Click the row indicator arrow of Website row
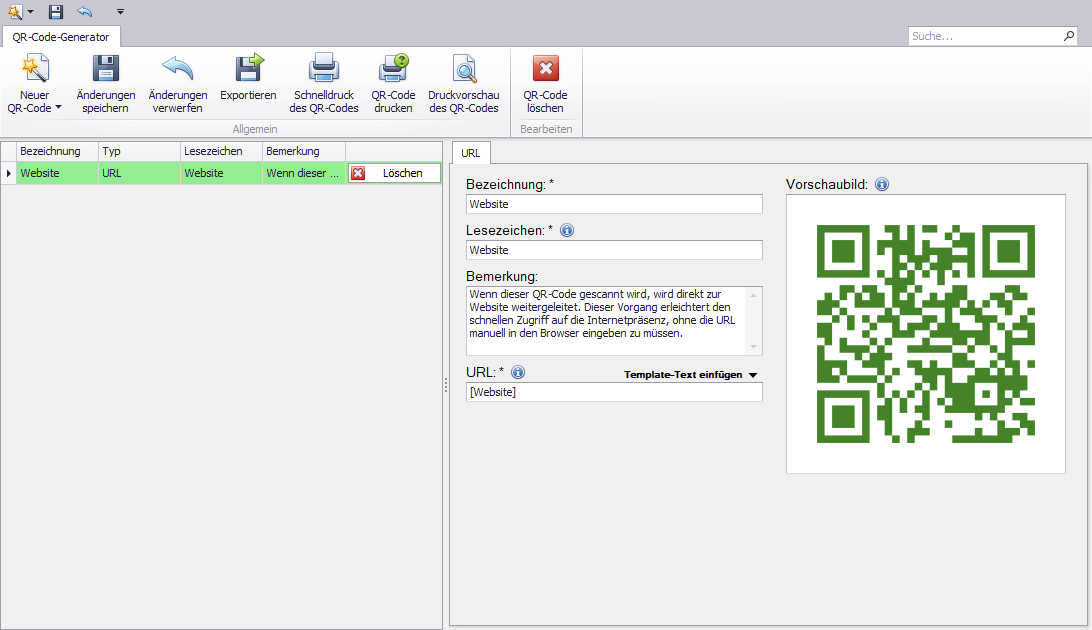 [8, 173]
